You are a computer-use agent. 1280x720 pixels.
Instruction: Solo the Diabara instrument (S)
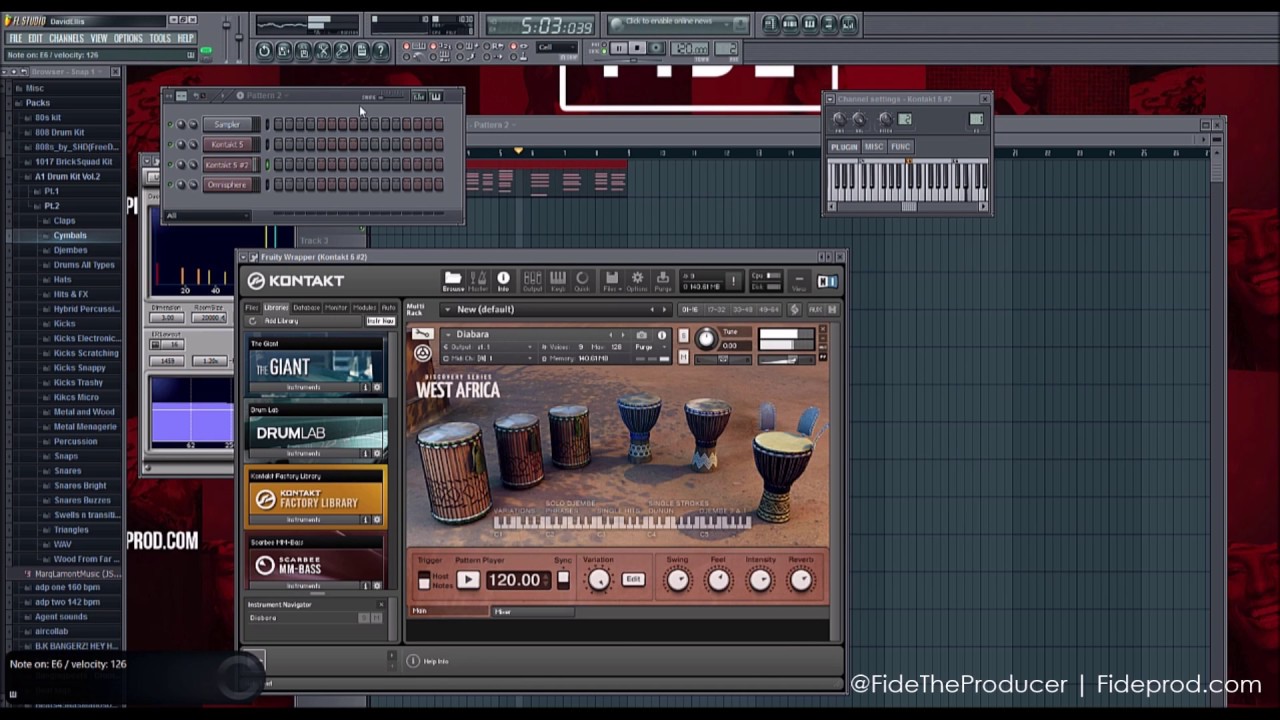click(x=683, y=335)
